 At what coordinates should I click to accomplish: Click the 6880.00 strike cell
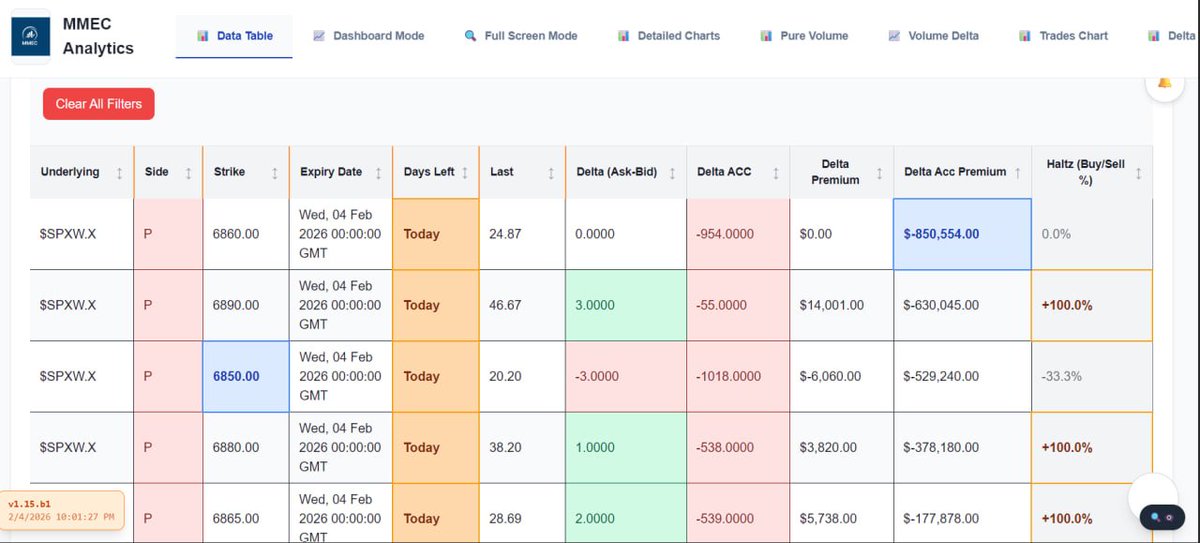[x=246, y=447]
